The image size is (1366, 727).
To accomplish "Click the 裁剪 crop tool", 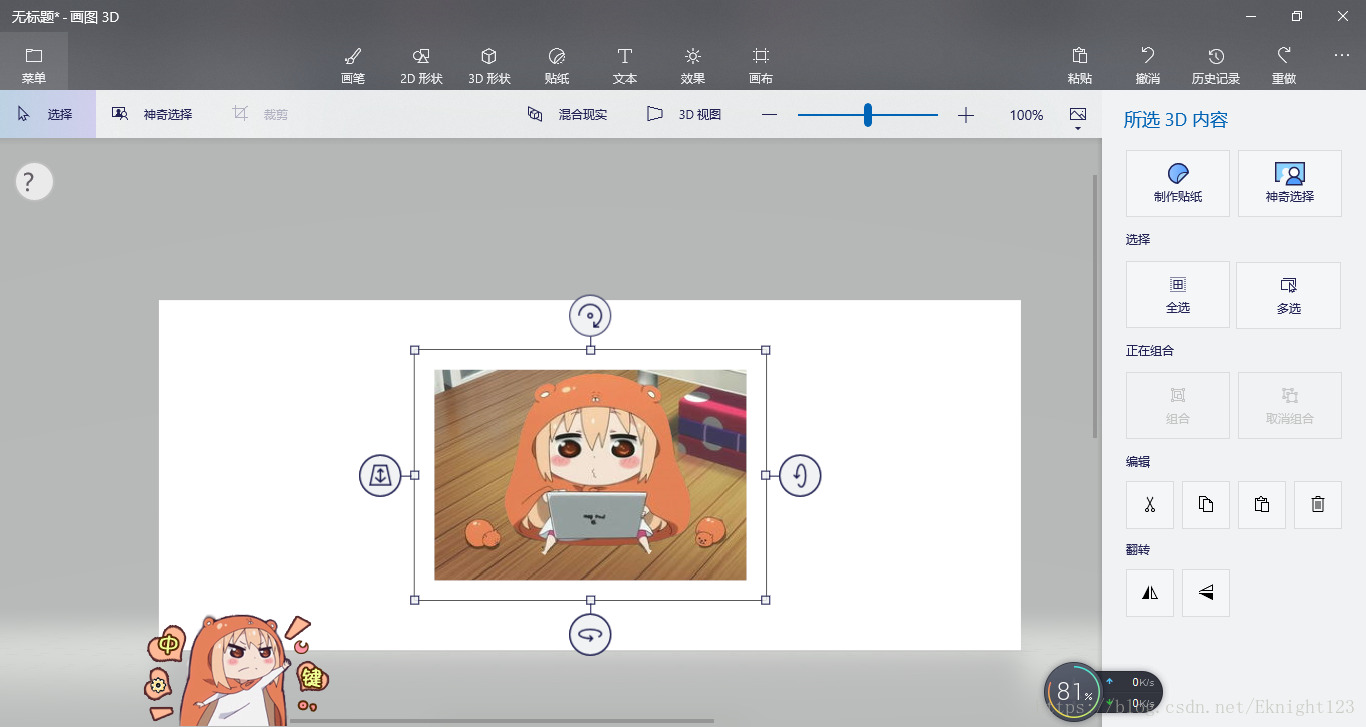I will point(260,114).
